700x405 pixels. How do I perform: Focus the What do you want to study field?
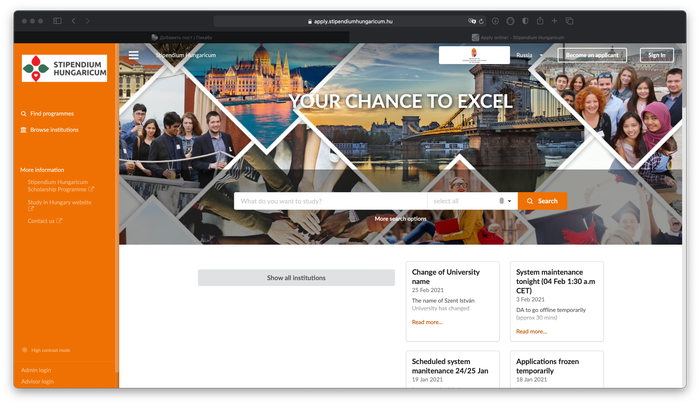(x=330, y=201)
